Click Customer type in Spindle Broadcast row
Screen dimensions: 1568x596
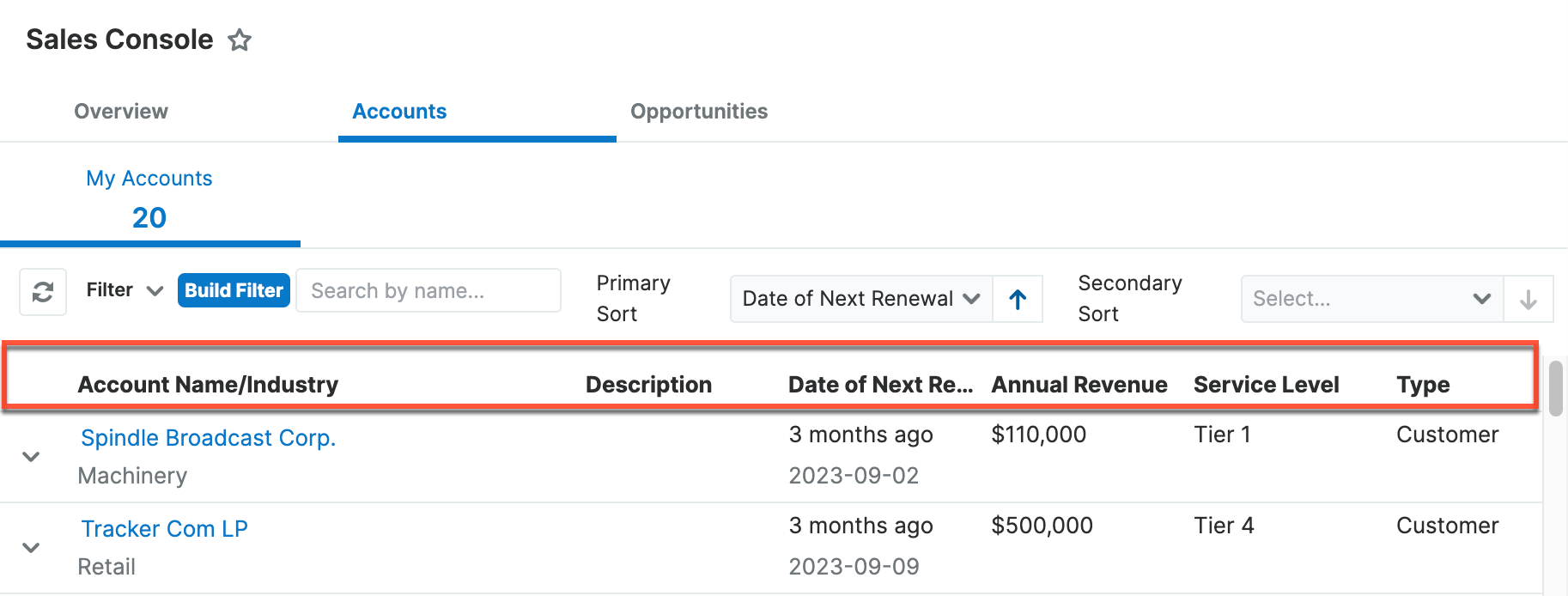tap(1447, 435)
